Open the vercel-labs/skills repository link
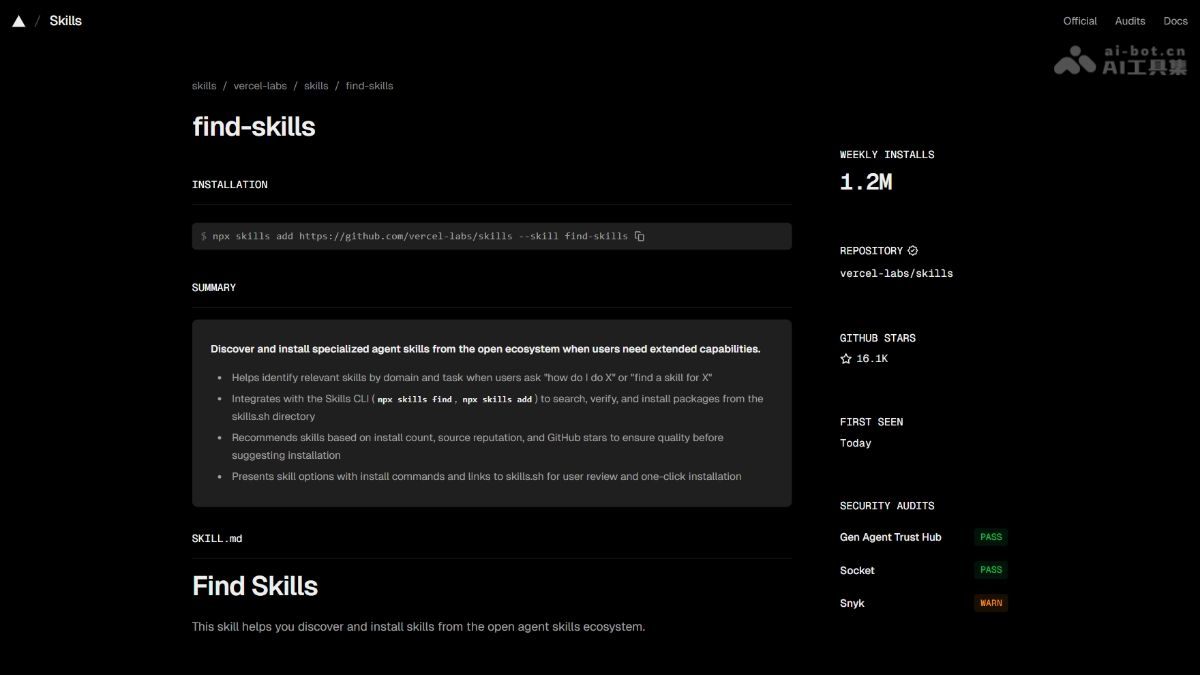The width and height of the screenshot is (1200, 675). click(x=896, y=274)
